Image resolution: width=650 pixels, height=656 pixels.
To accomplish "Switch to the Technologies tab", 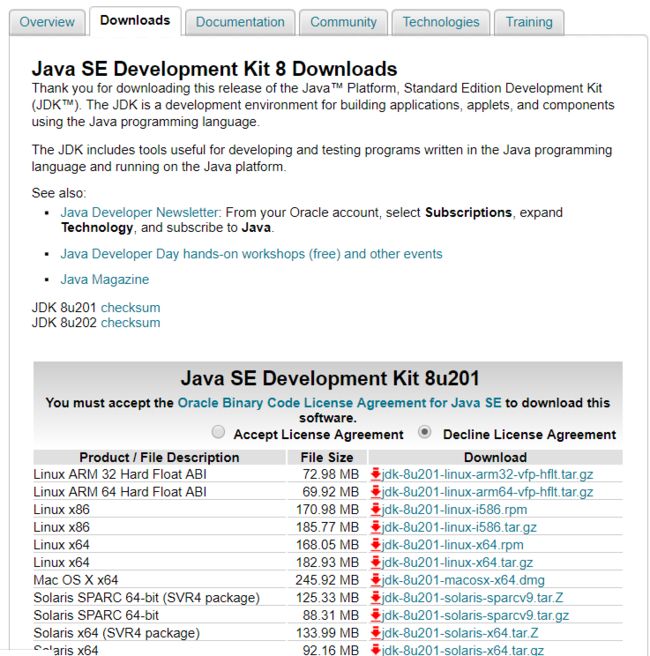I will (441, 22).
